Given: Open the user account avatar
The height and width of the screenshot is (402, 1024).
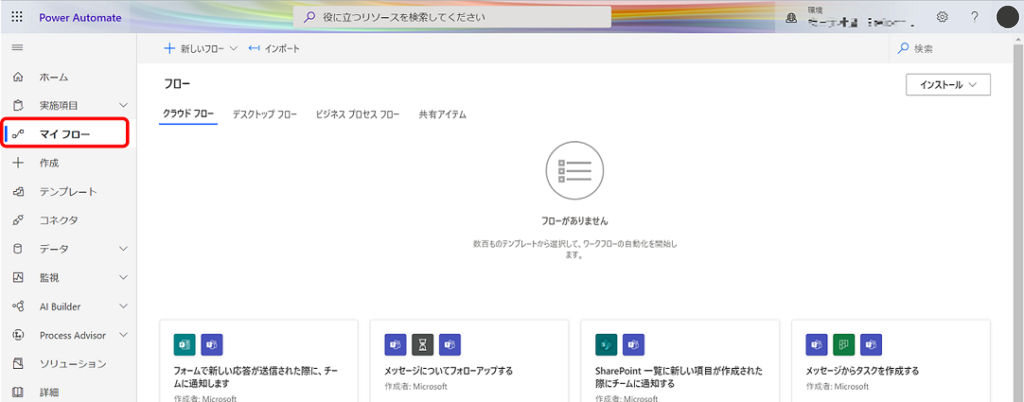Looking at the screenshot, I should coord(1008,17).
